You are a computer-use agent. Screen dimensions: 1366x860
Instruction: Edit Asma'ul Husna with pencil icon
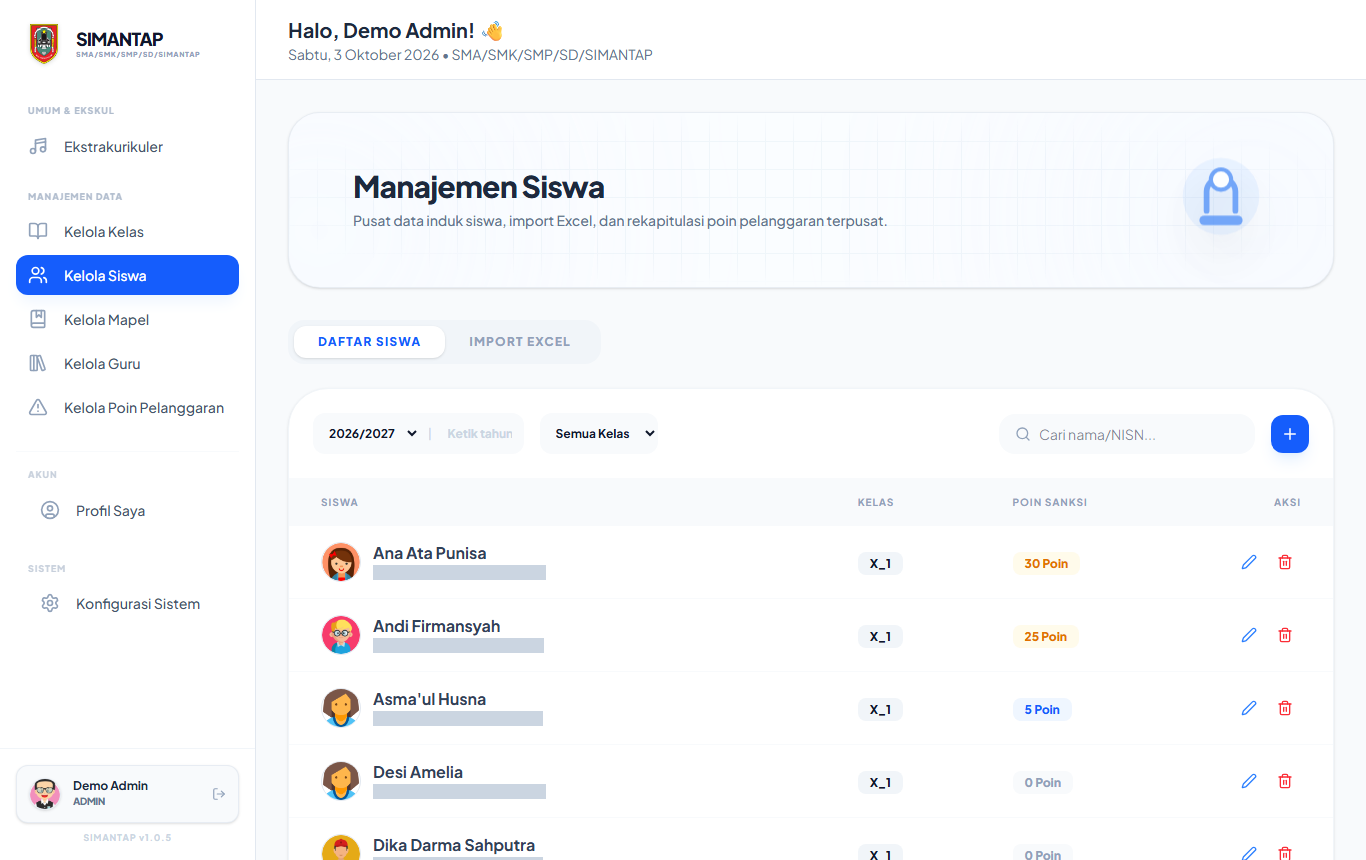tap(1249, 708)
